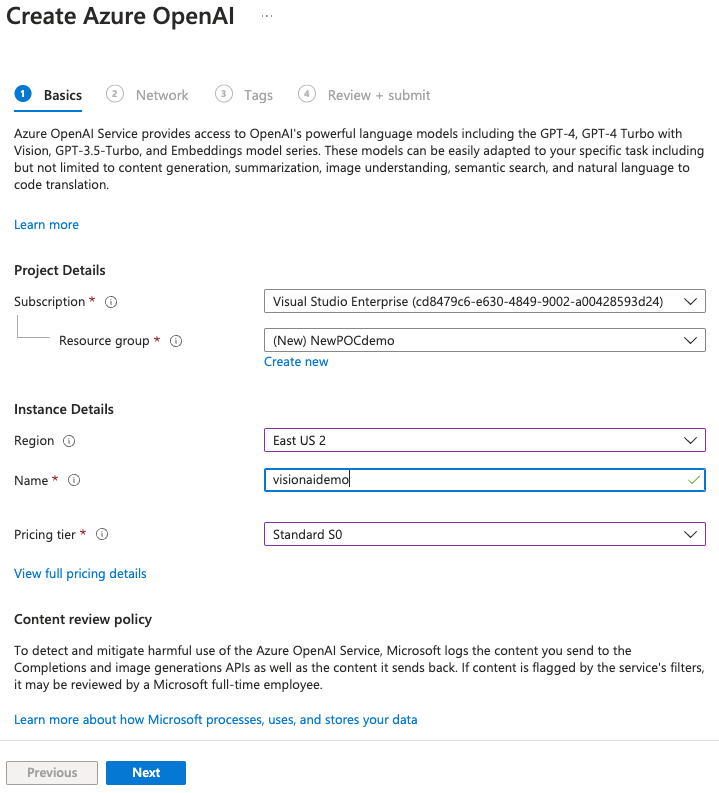Click the info icon beside Subscription

pos(111,302)
